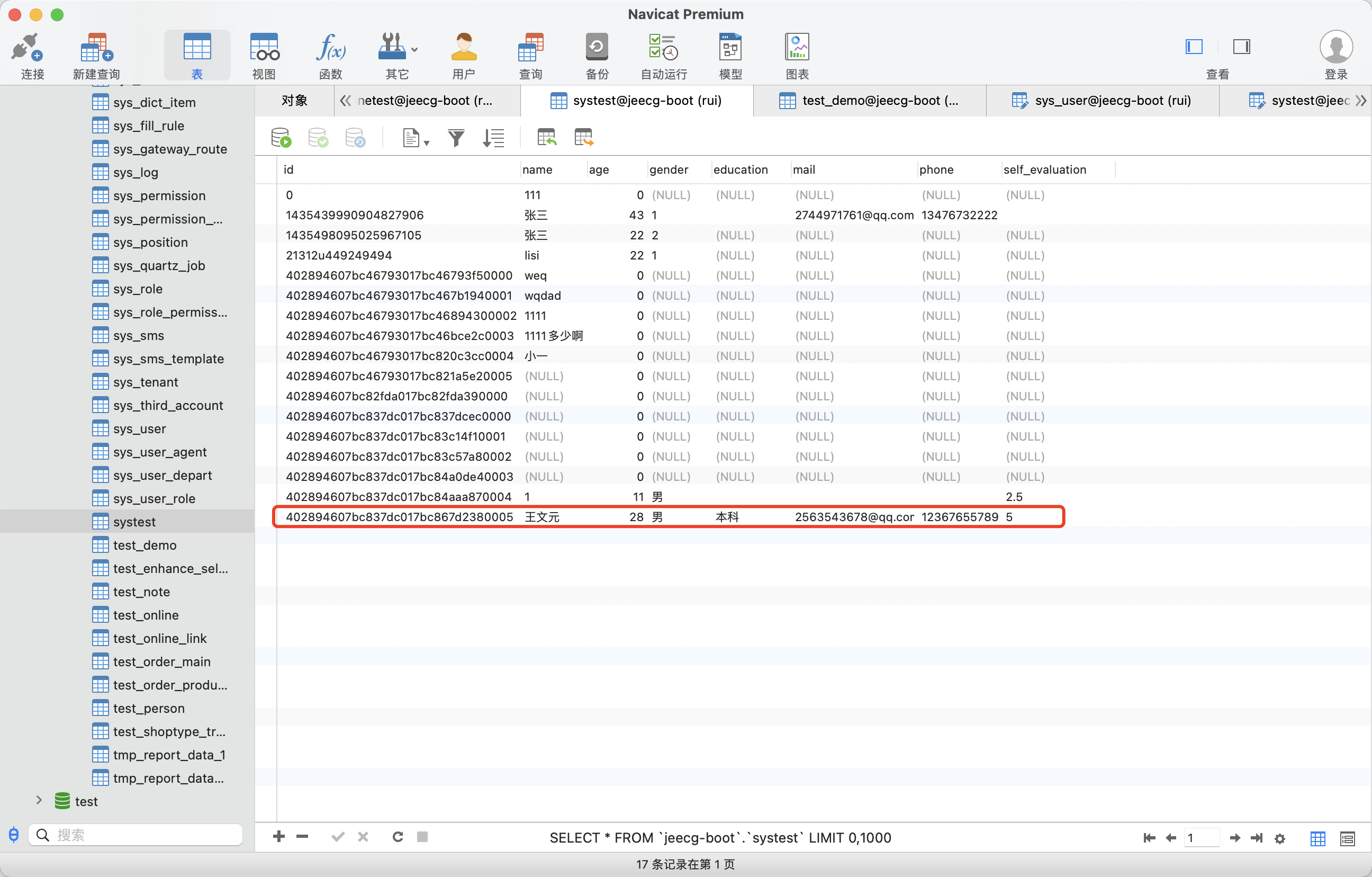
Task: Switch to grid view mode
Action: (1317, 838)
